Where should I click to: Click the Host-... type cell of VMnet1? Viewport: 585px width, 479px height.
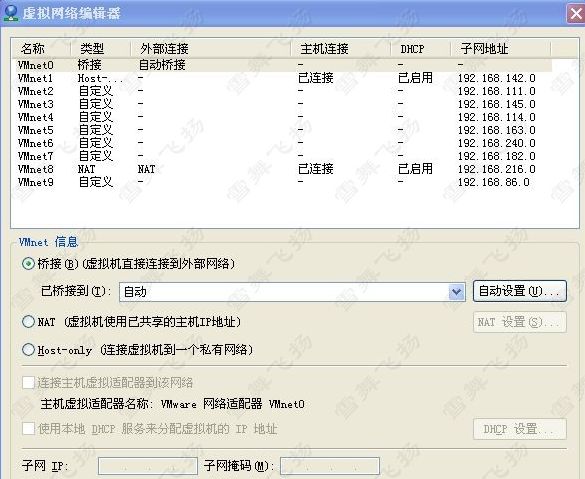pyautogui.click(x=100, y=78)
